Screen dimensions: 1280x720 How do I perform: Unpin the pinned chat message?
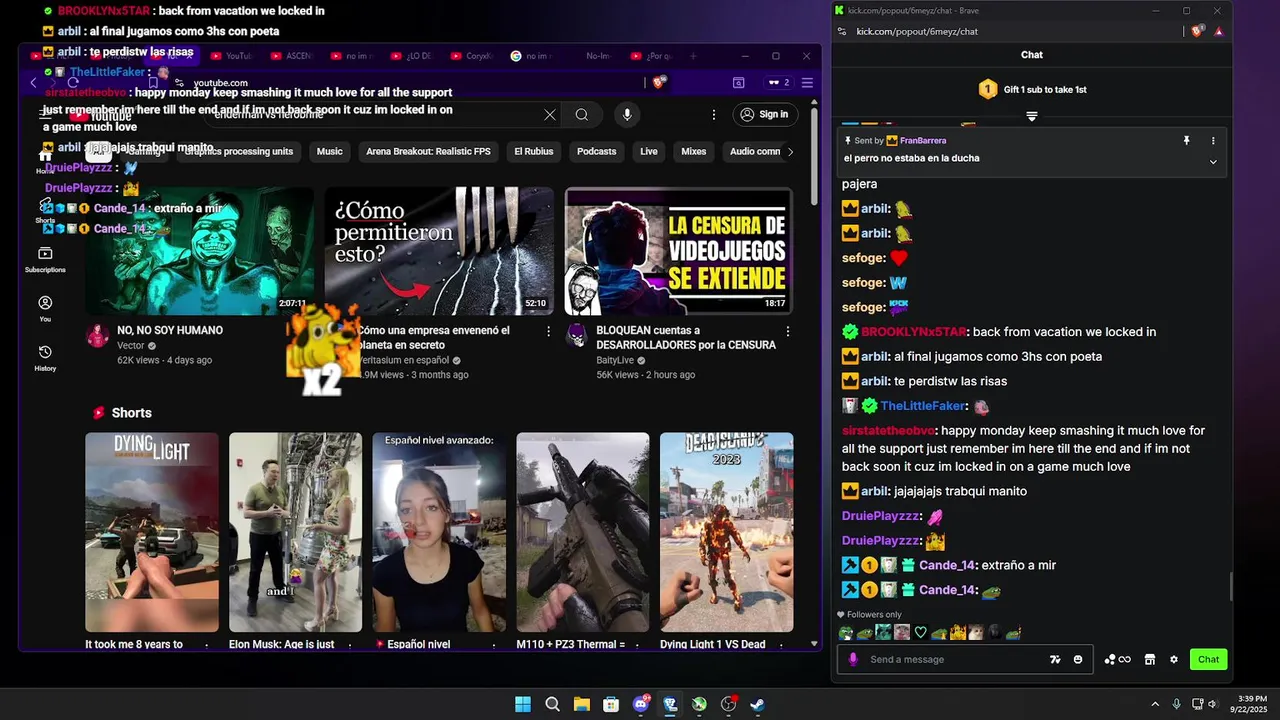click(1187, 141)
